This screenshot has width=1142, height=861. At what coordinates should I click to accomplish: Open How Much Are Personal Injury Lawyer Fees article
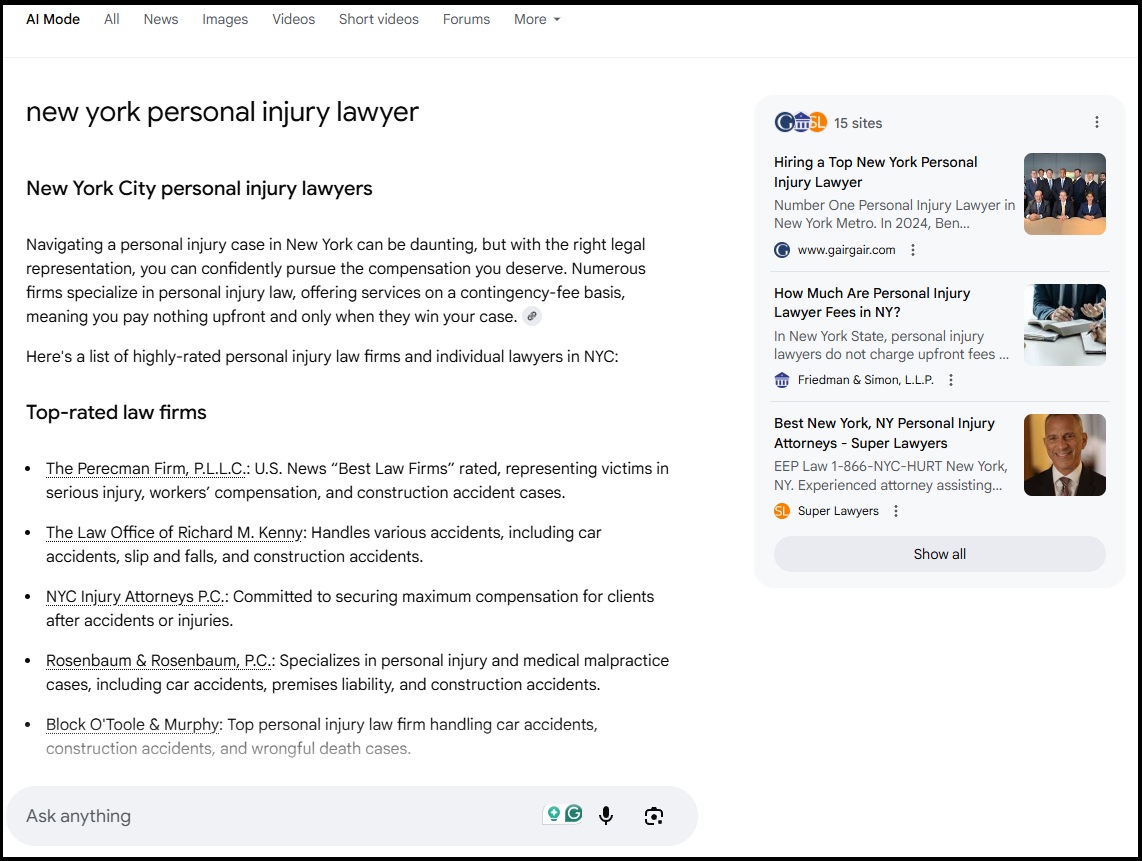tap(872, 302)
